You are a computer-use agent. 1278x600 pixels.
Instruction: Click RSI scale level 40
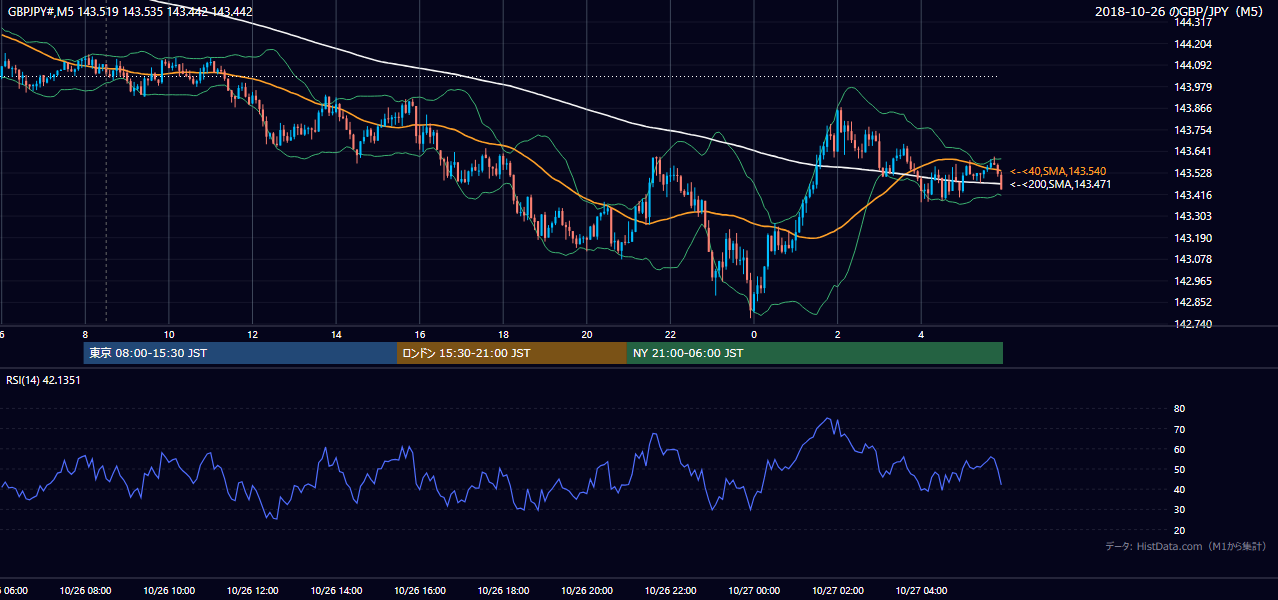coord(1180,489)
